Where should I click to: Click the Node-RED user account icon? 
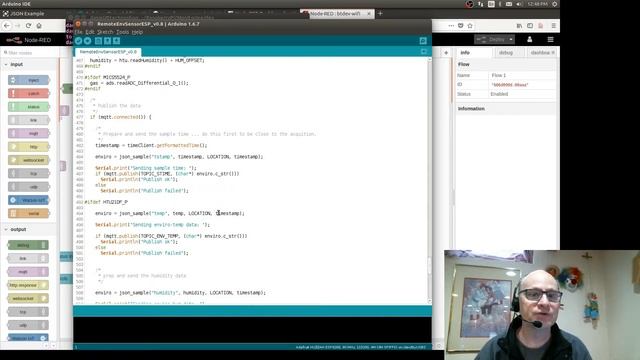529,40
